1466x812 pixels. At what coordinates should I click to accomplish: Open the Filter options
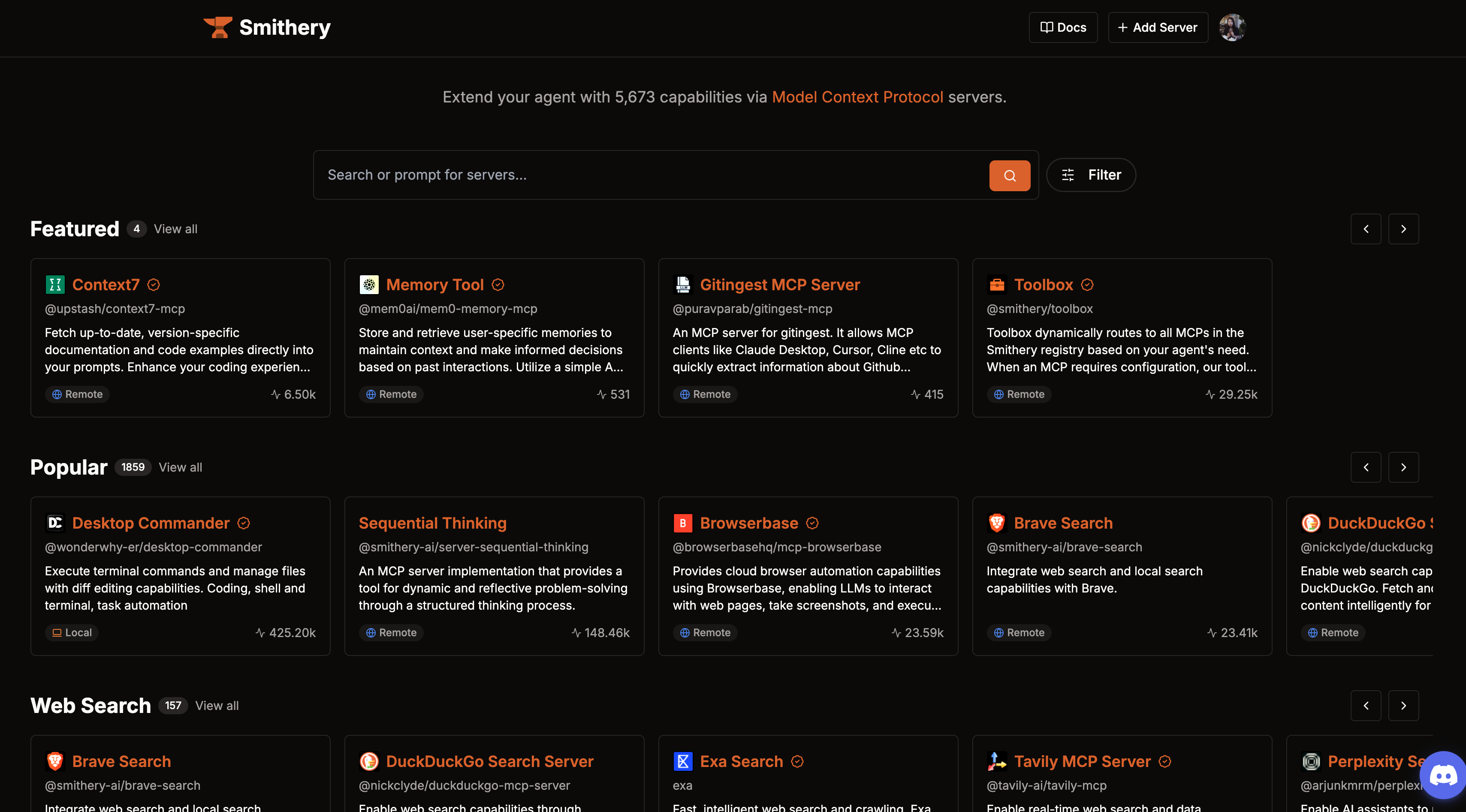click(1091, 175)
